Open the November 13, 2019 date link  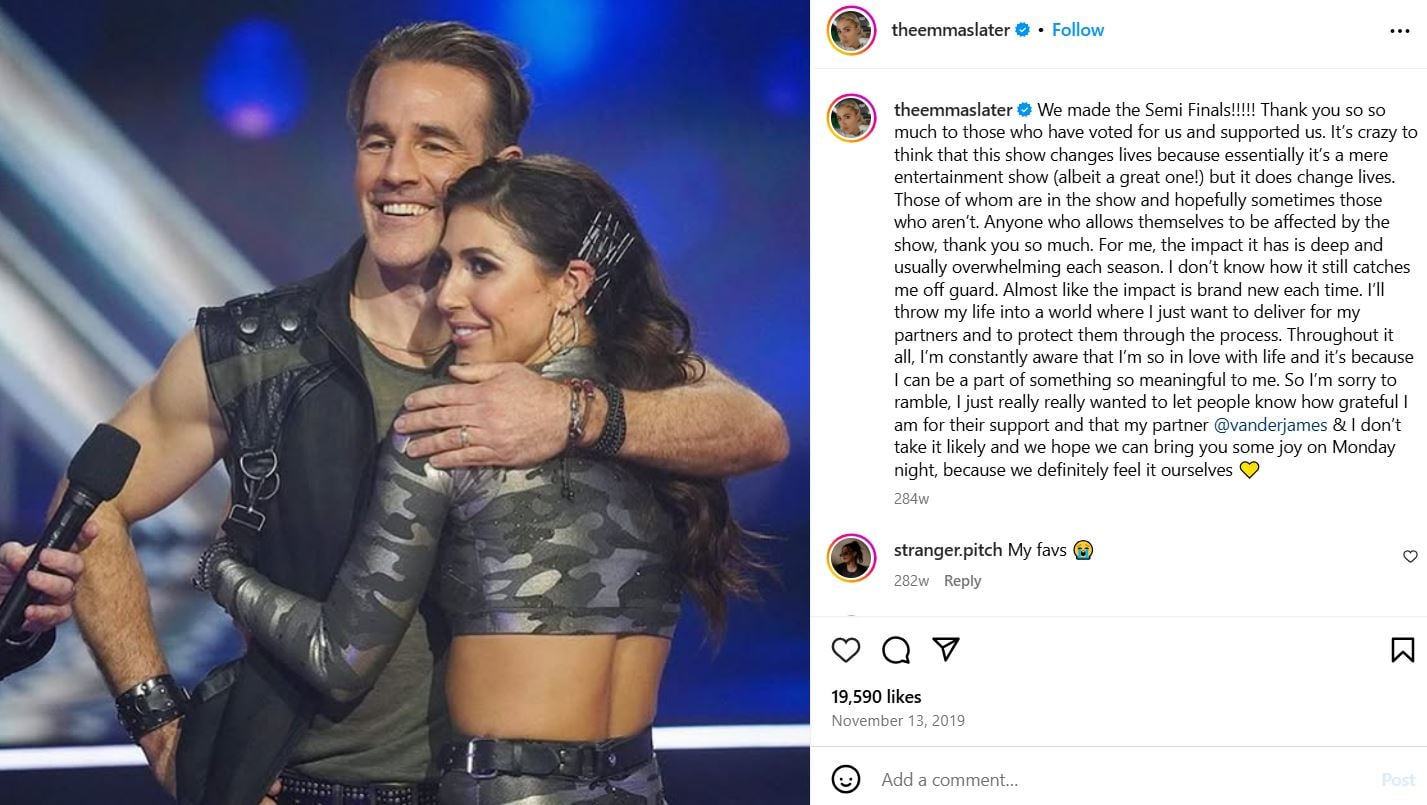pos(898,720)
